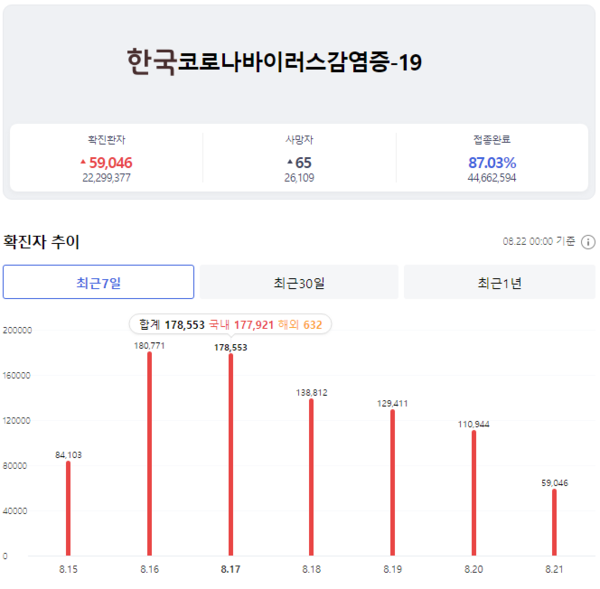Switch to the 최근1년 tab
This screenshot has height=589, width=600.
pyautogui.click(x=499, y=282)
